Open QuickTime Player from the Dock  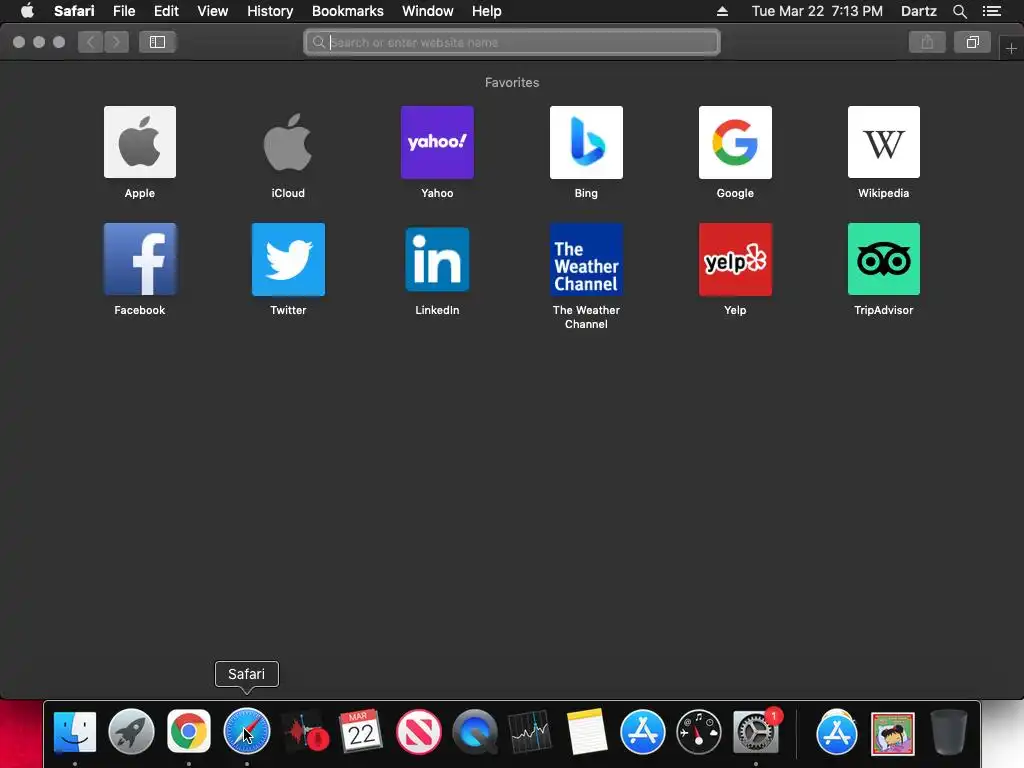click(475, 731)
